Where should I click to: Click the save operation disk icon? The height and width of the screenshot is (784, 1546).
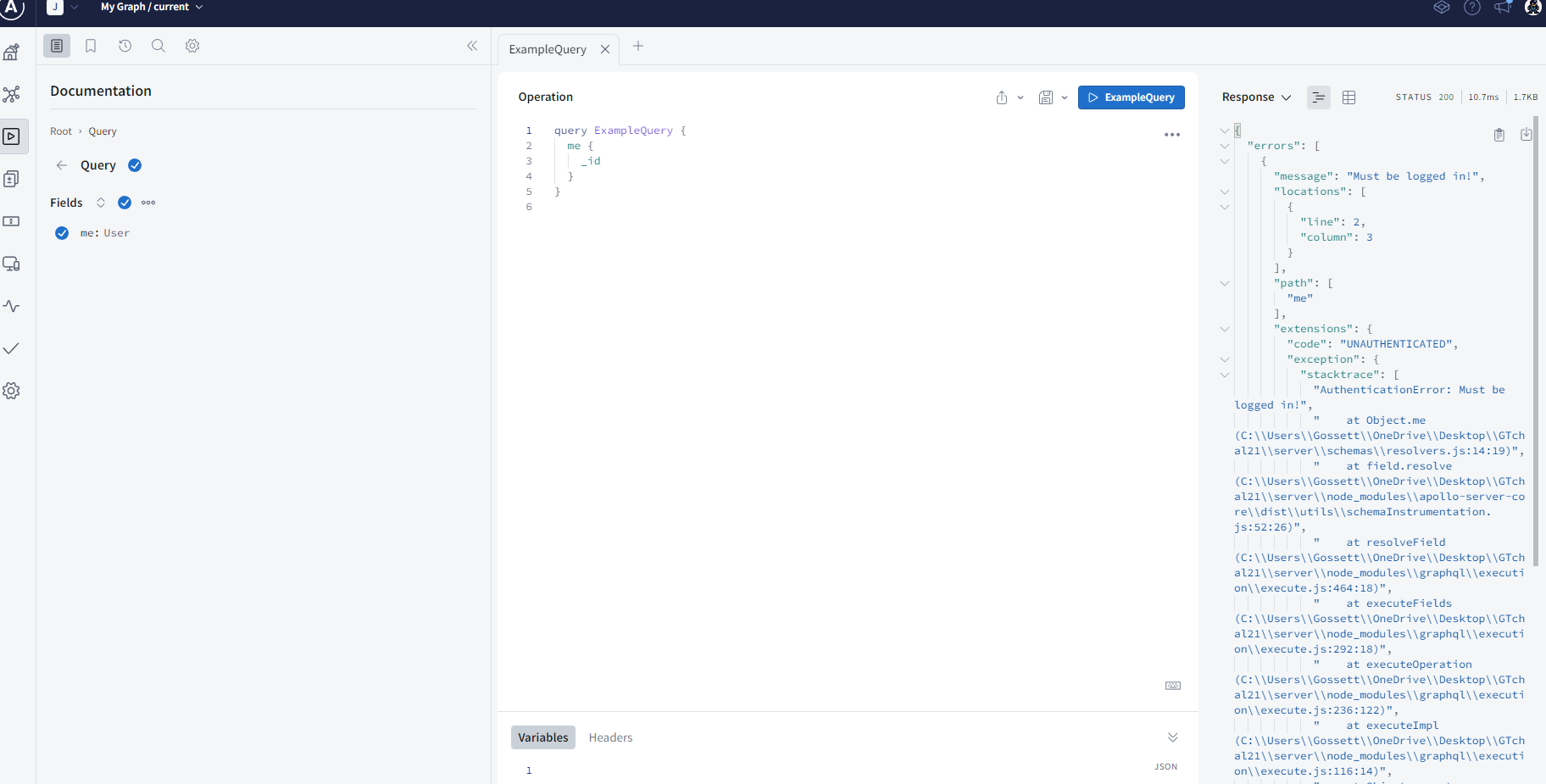[x=1046, y=97]
